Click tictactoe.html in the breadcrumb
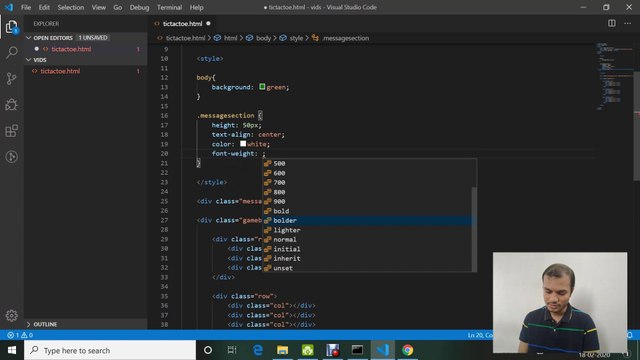Viewport: 640px width, 360px height. pyautogui.click(x=185, y=38)
